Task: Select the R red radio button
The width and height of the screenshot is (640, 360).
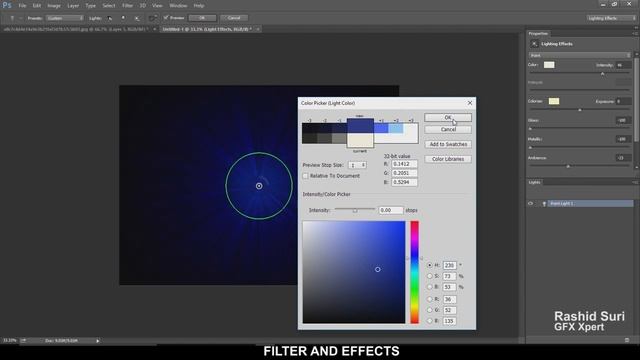Action: [x=429, y=299]
